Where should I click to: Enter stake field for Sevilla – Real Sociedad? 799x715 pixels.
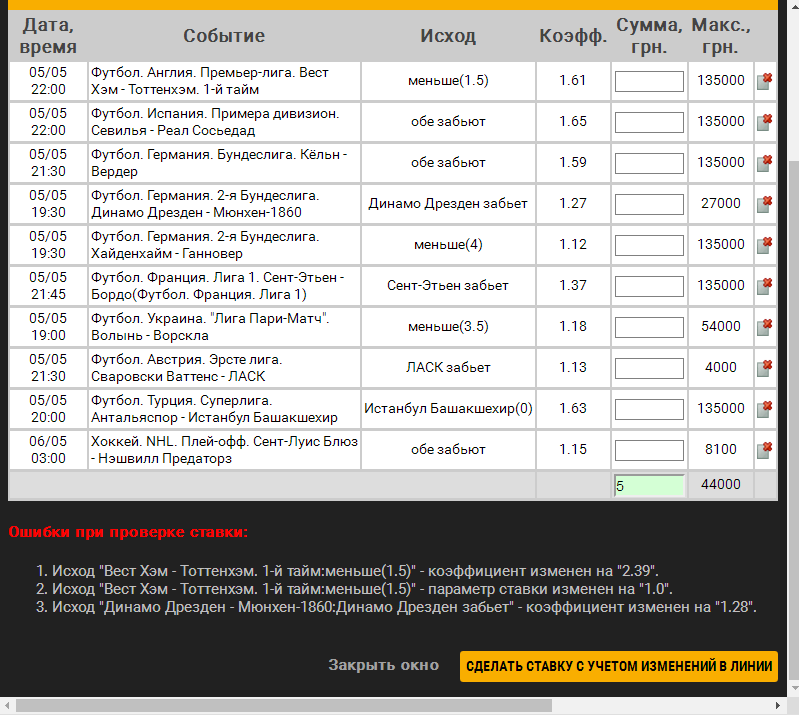click(x=649, y=122)
